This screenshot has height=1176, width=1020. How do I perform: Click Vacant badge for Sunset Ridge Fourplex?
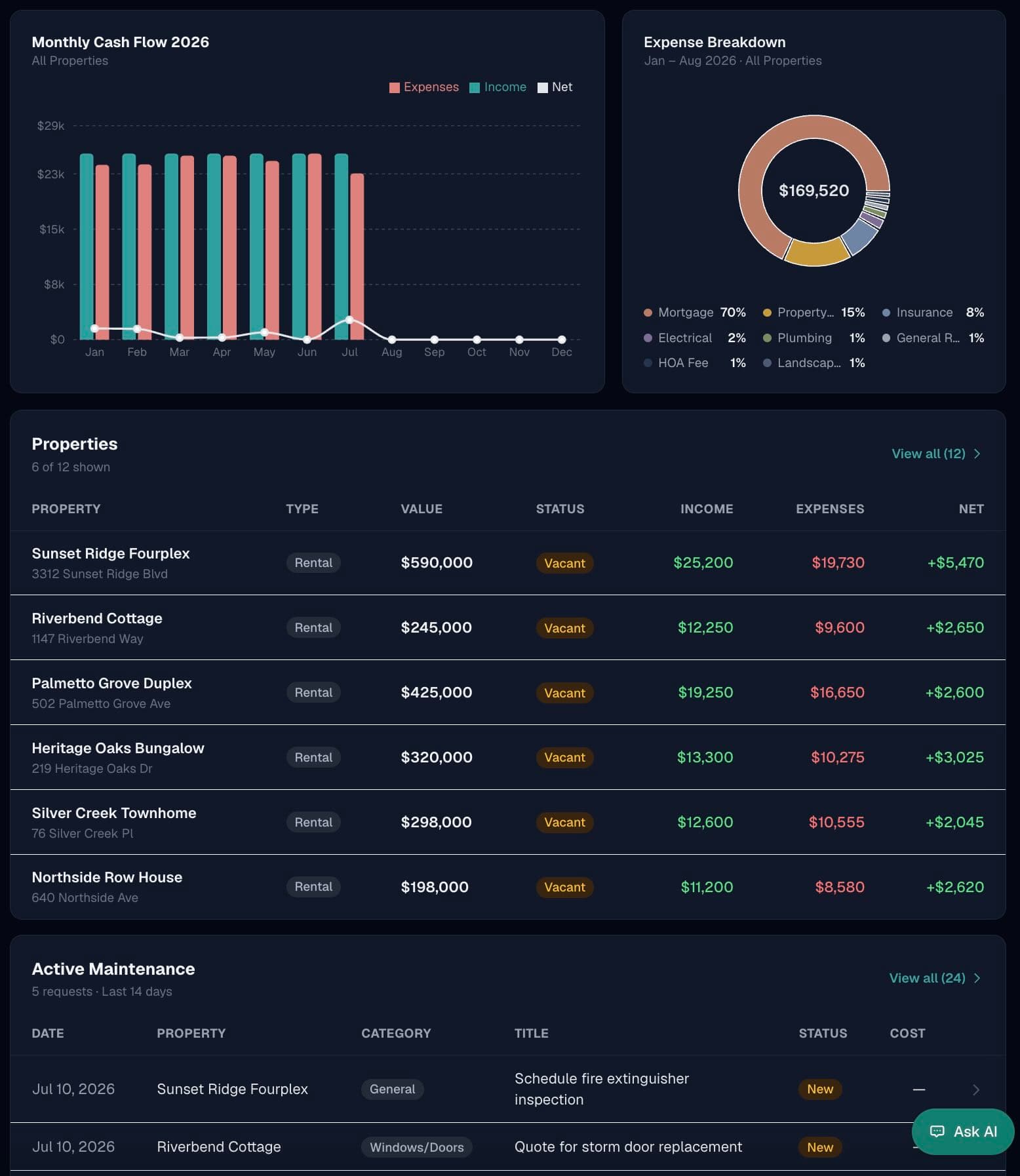(564, 563)
